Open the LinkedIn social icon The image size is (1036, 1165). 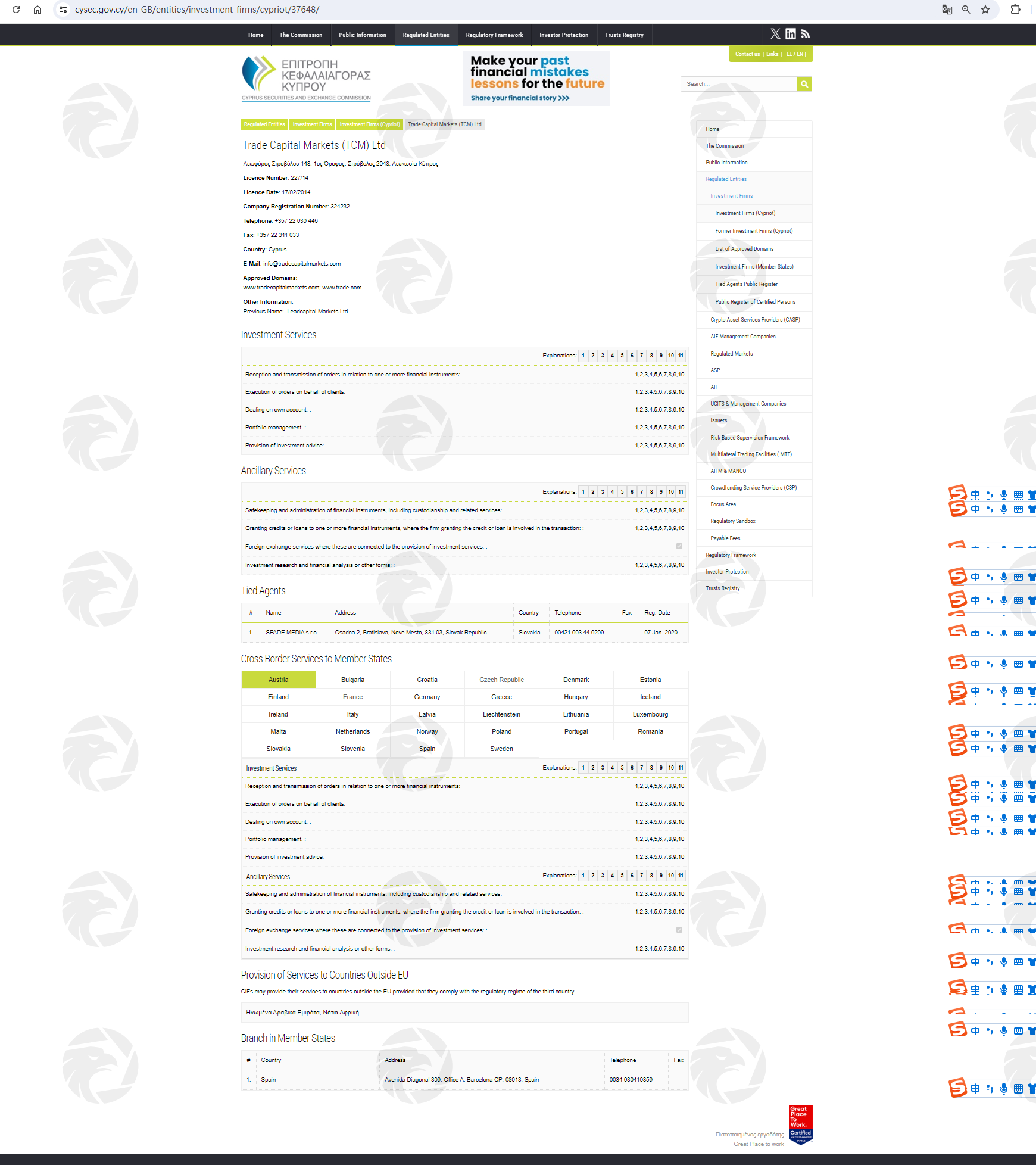(791, 34)
